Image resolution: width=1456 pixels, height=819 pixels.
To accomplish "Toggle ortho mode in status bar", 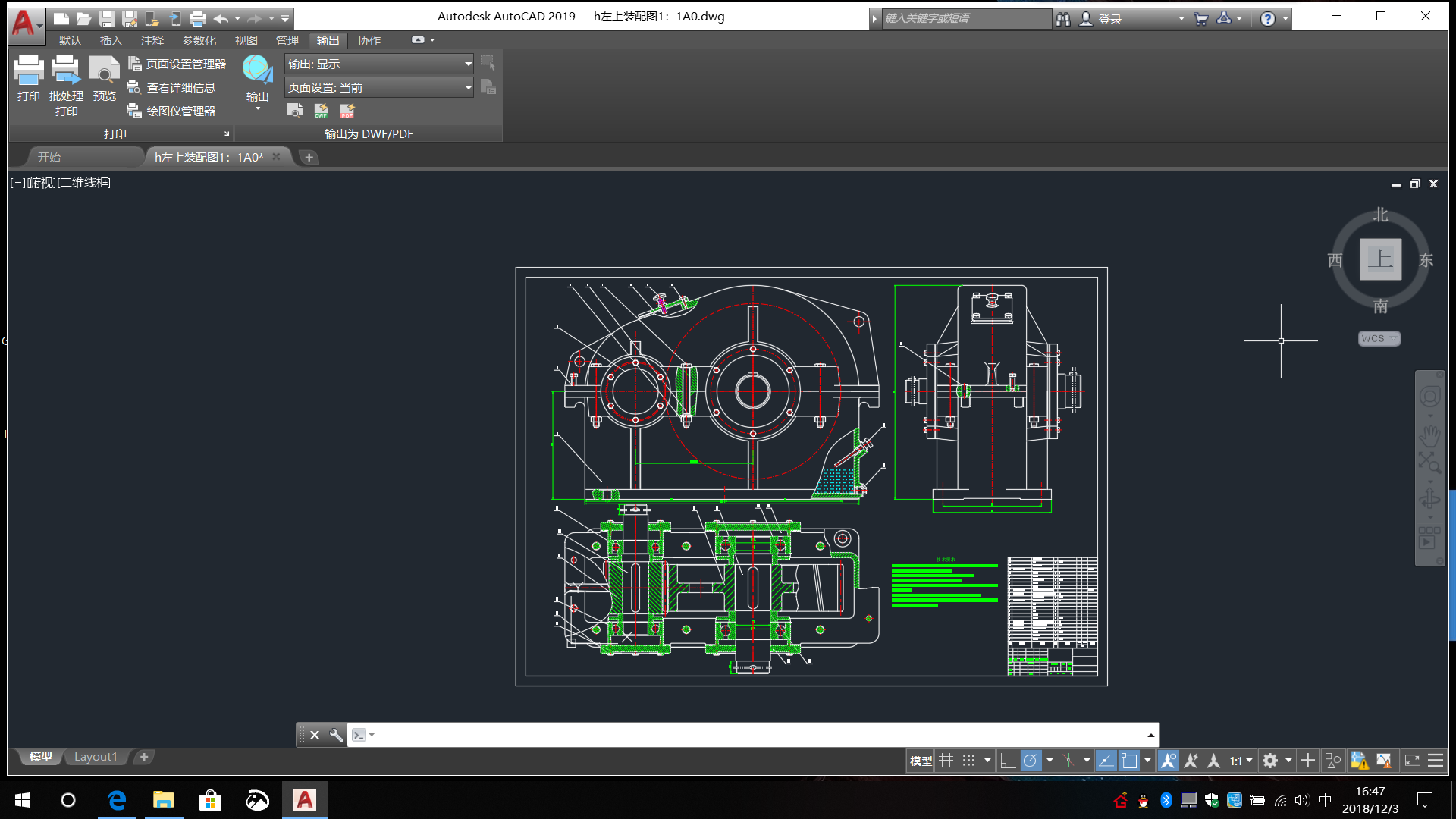I will pos(1008,761).
